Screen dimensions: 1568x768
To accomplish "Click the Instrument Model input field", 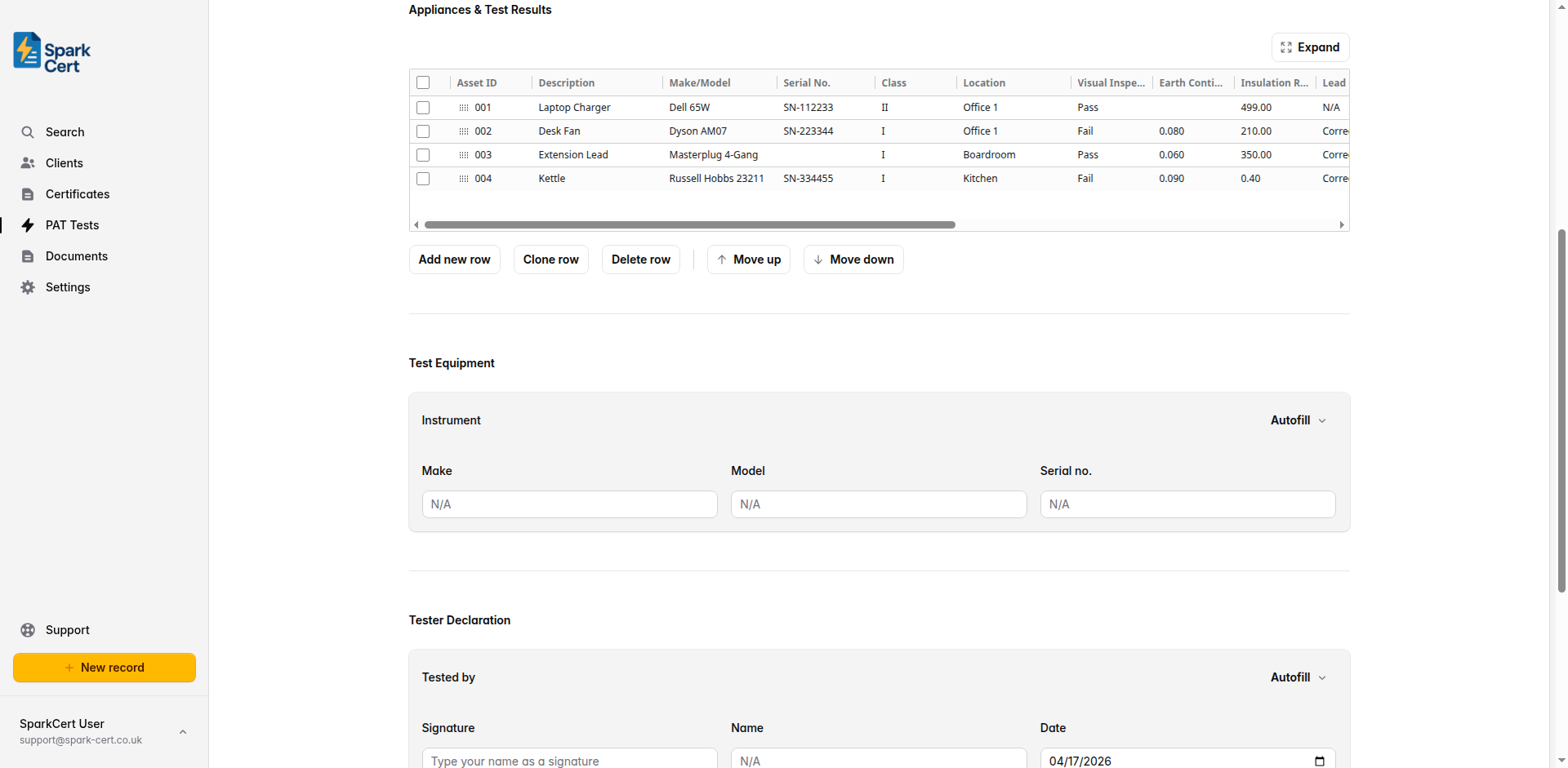I will point(879,504).
